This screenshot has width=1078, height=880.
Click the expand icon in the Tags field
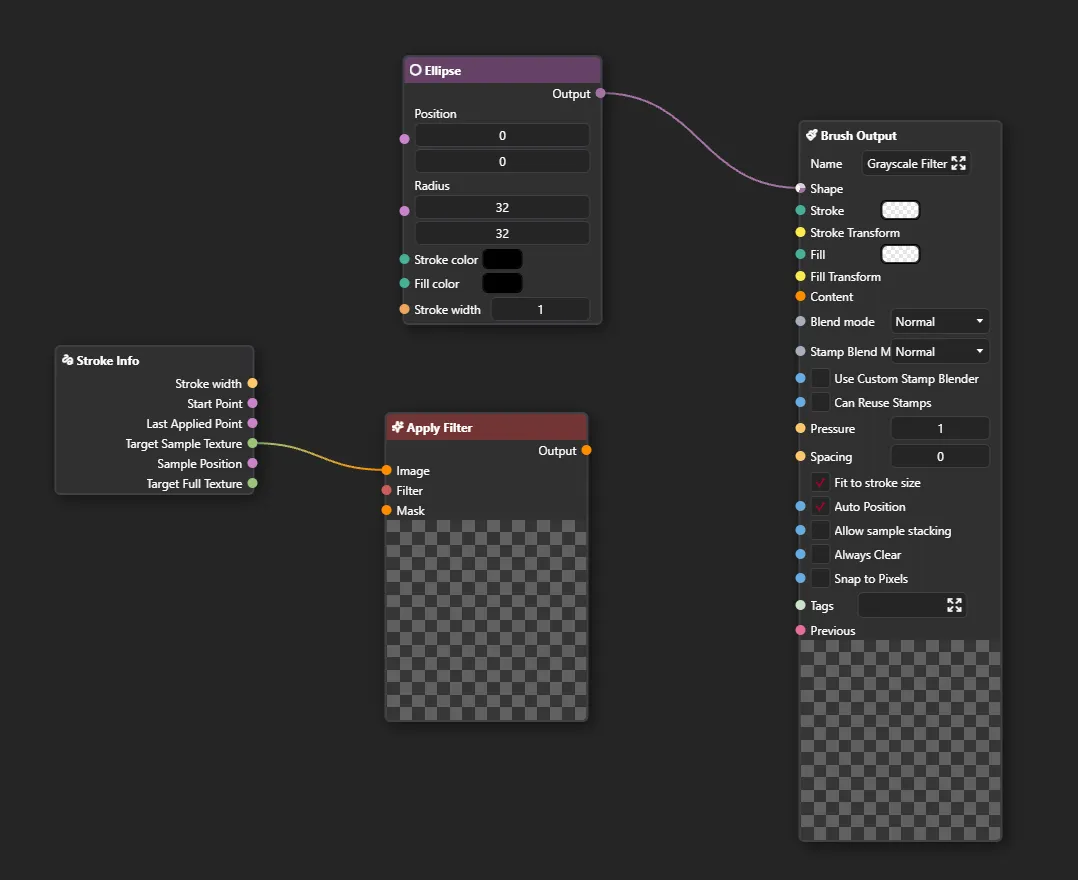(x=954, y=605)
